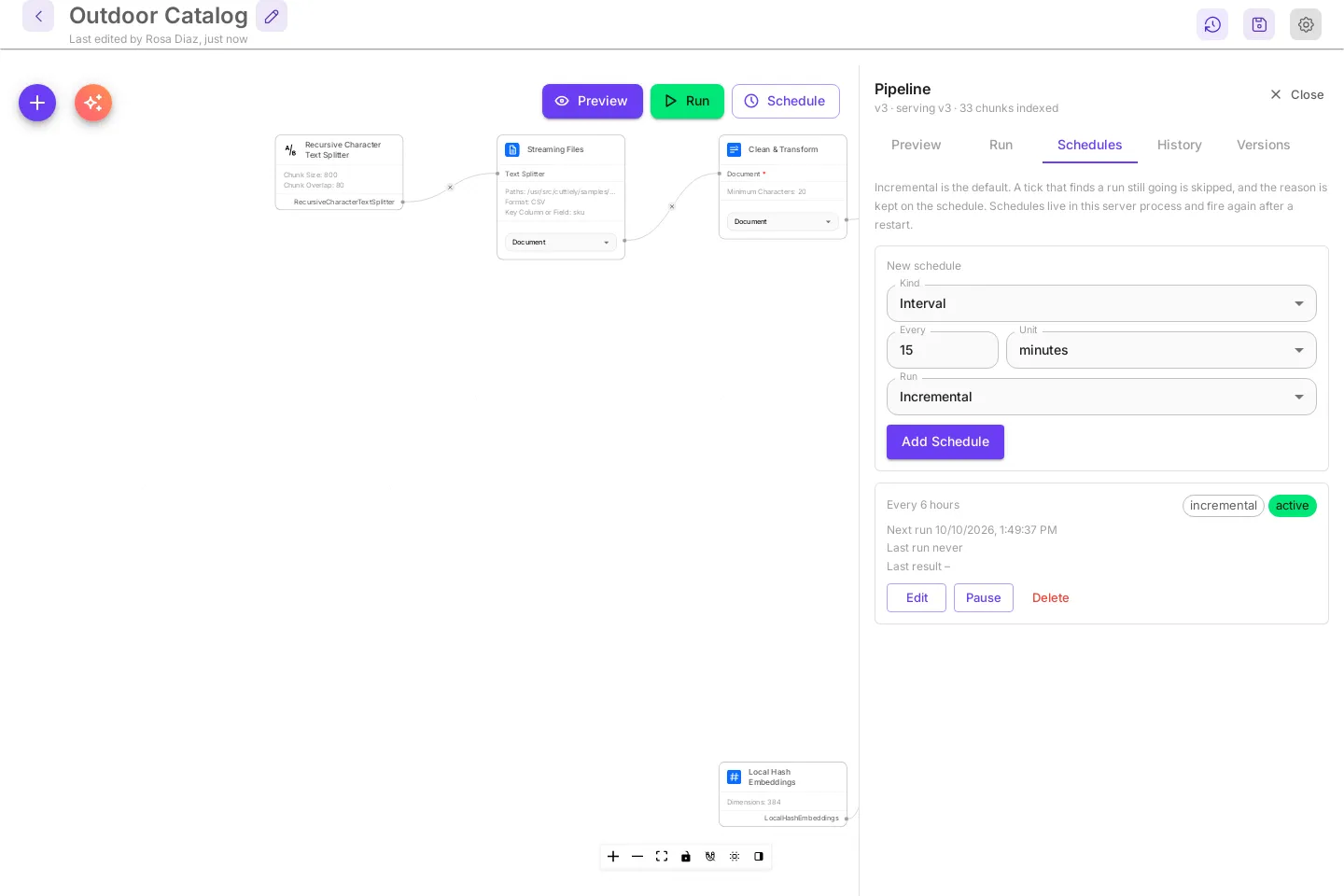
Task: Open the settings gear in top bar
Action: click(x=1306, y=24)
